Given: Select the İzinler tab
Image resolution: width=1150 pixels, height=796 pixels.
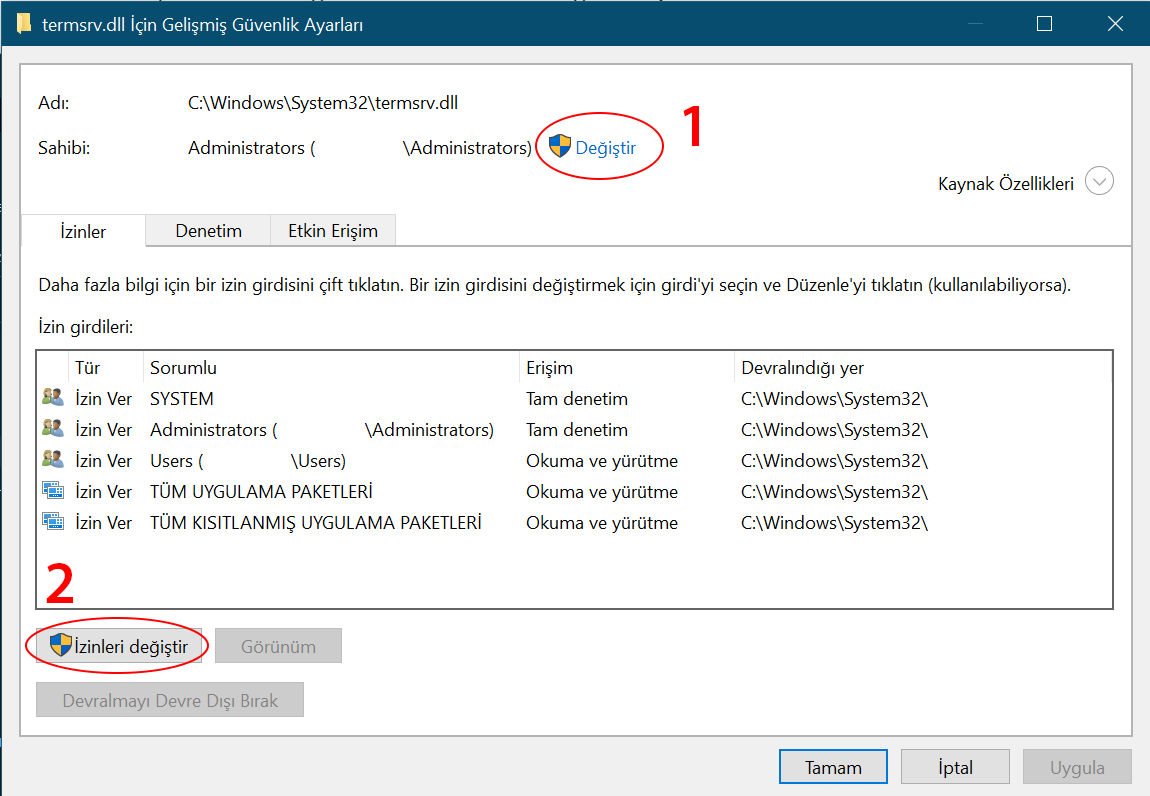Looking at the screenshot, I should click(x=83, y=230).
